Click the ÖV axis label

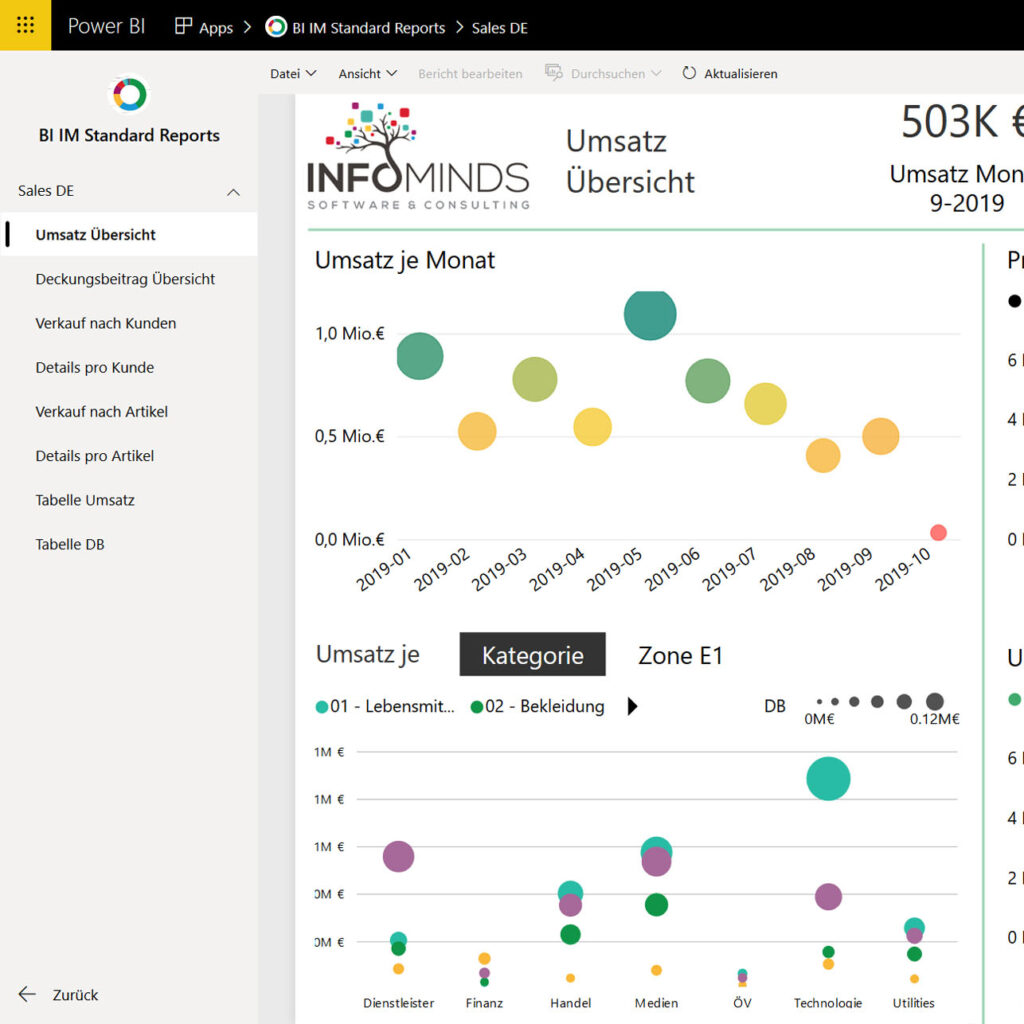coord(742,1002)
